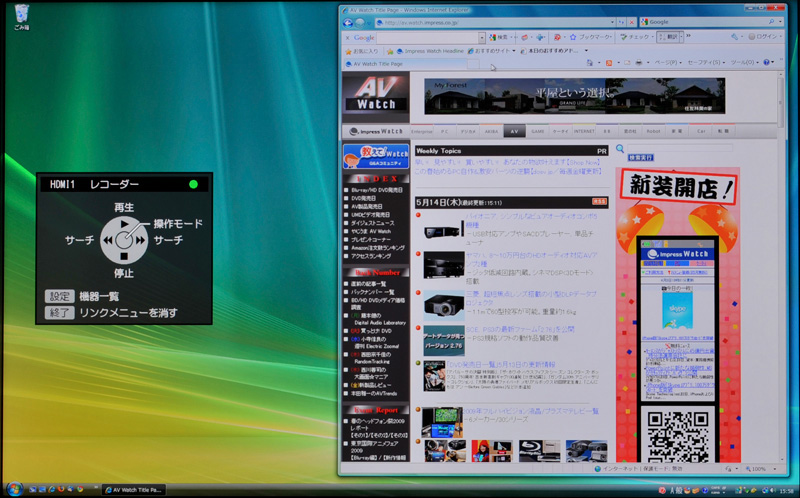Click the 新装開店 side advertisement banner
Viewport: 800px width, 498px height.
point(678,315)
